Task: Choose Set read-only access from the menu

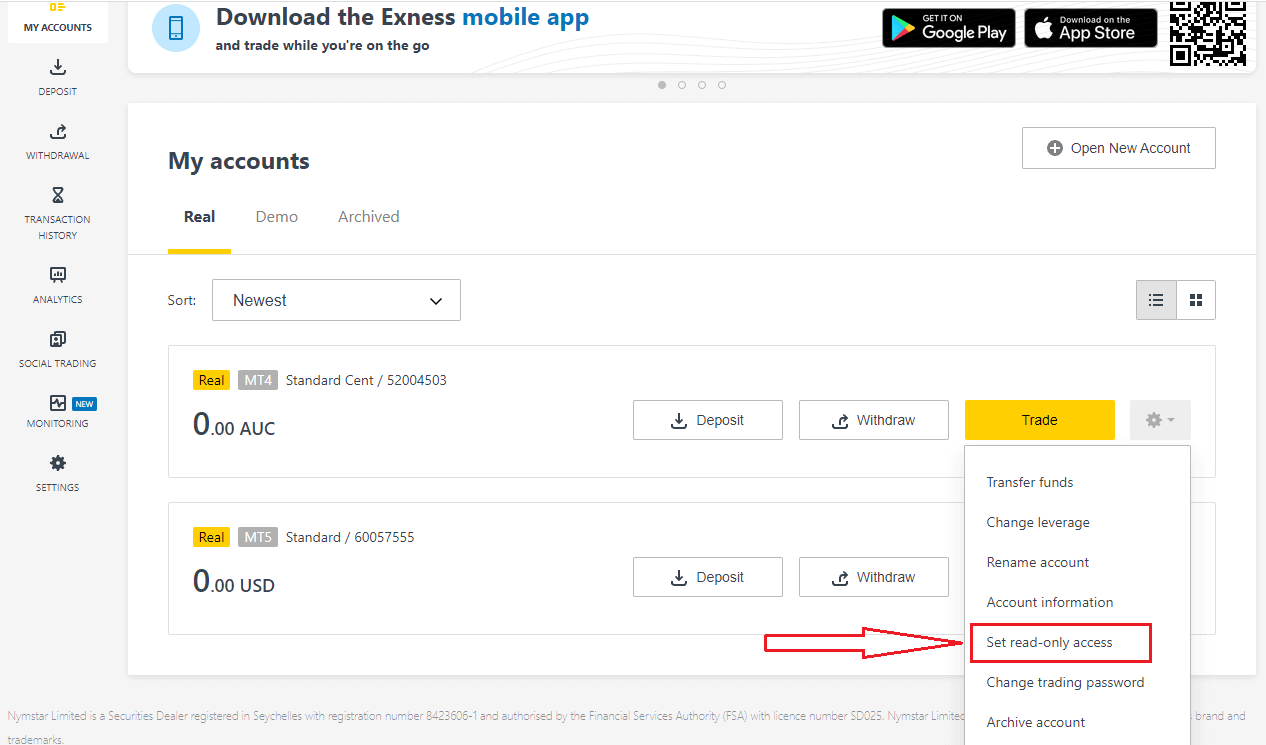Action: (1048, 642)
